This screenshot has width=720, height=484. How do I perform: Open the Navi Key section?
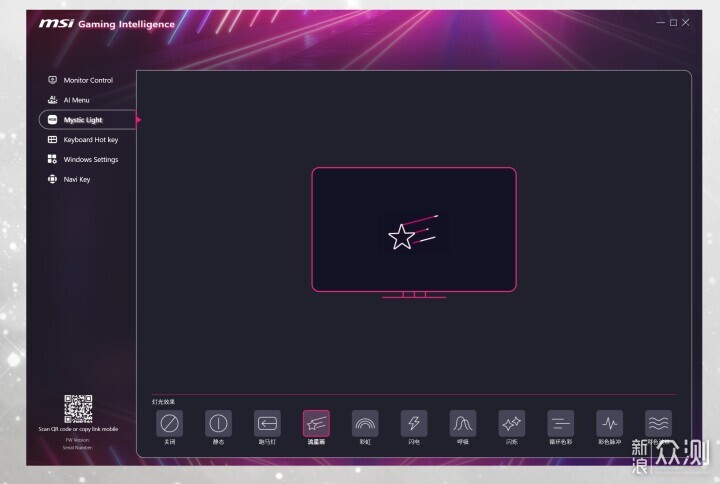69,179
